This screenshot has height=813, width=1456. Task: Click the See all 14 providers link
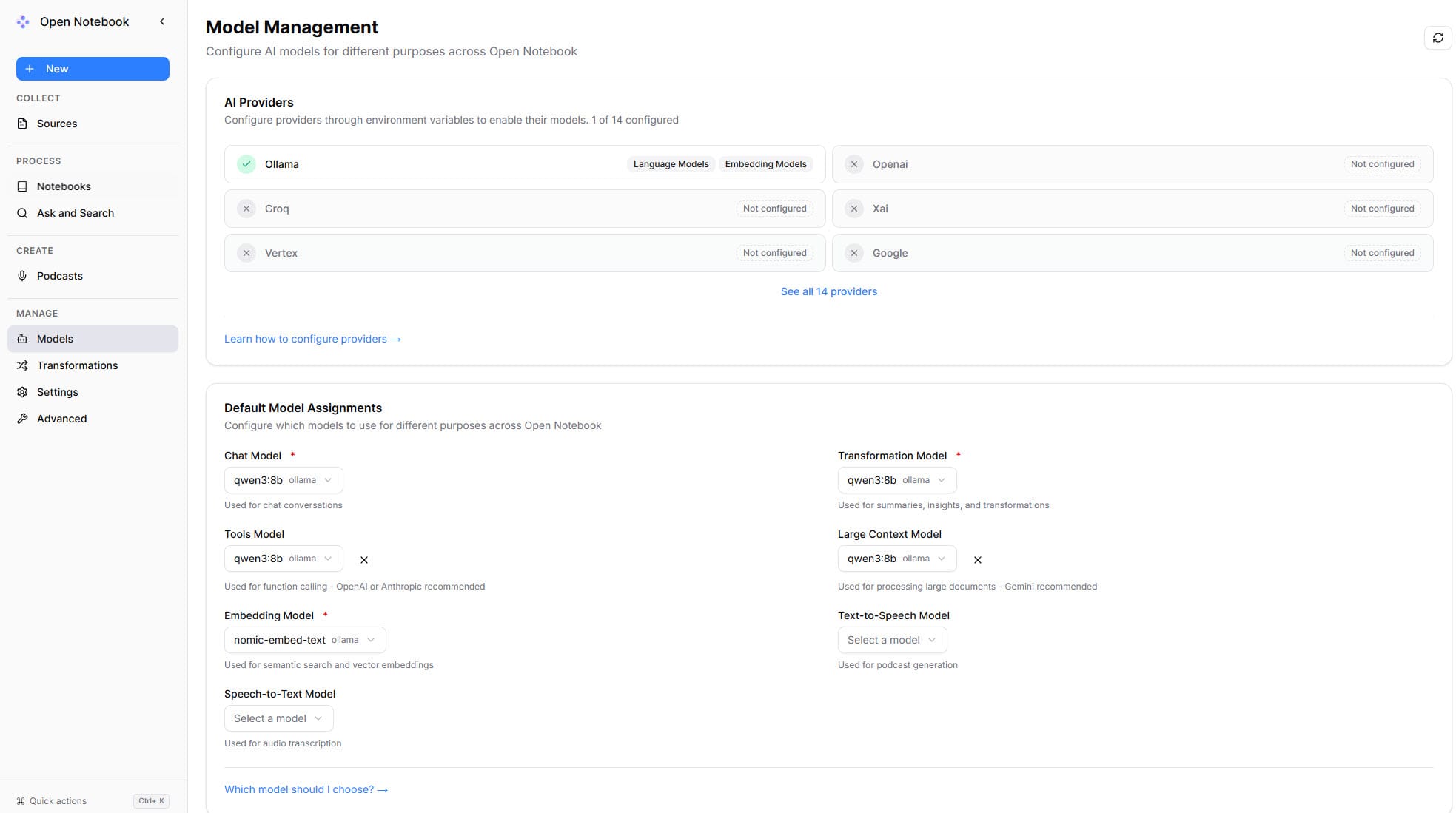[828, 291]
